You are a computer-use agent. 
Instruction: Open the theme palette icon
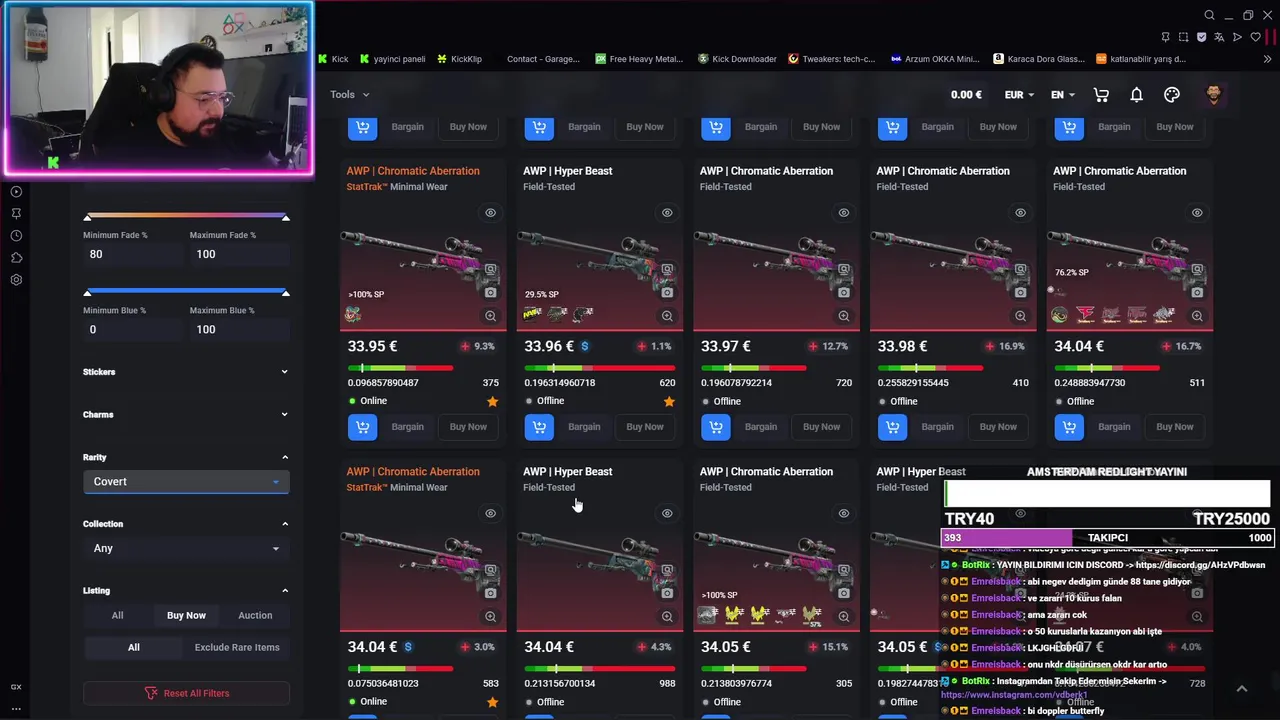coord(1172,95)
